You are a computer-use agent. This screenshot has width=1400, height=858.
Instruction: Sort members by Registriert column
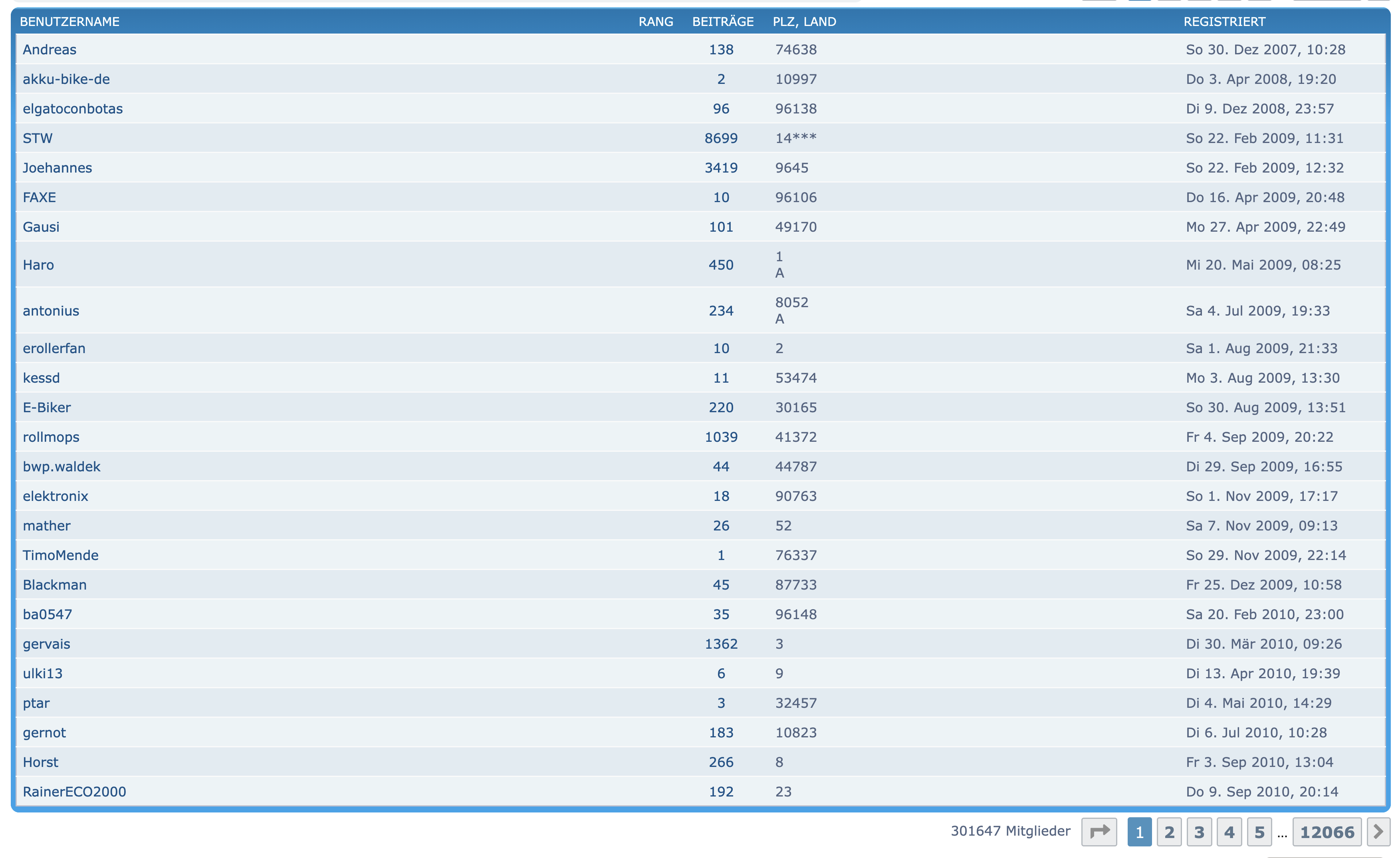point(1224,22)
